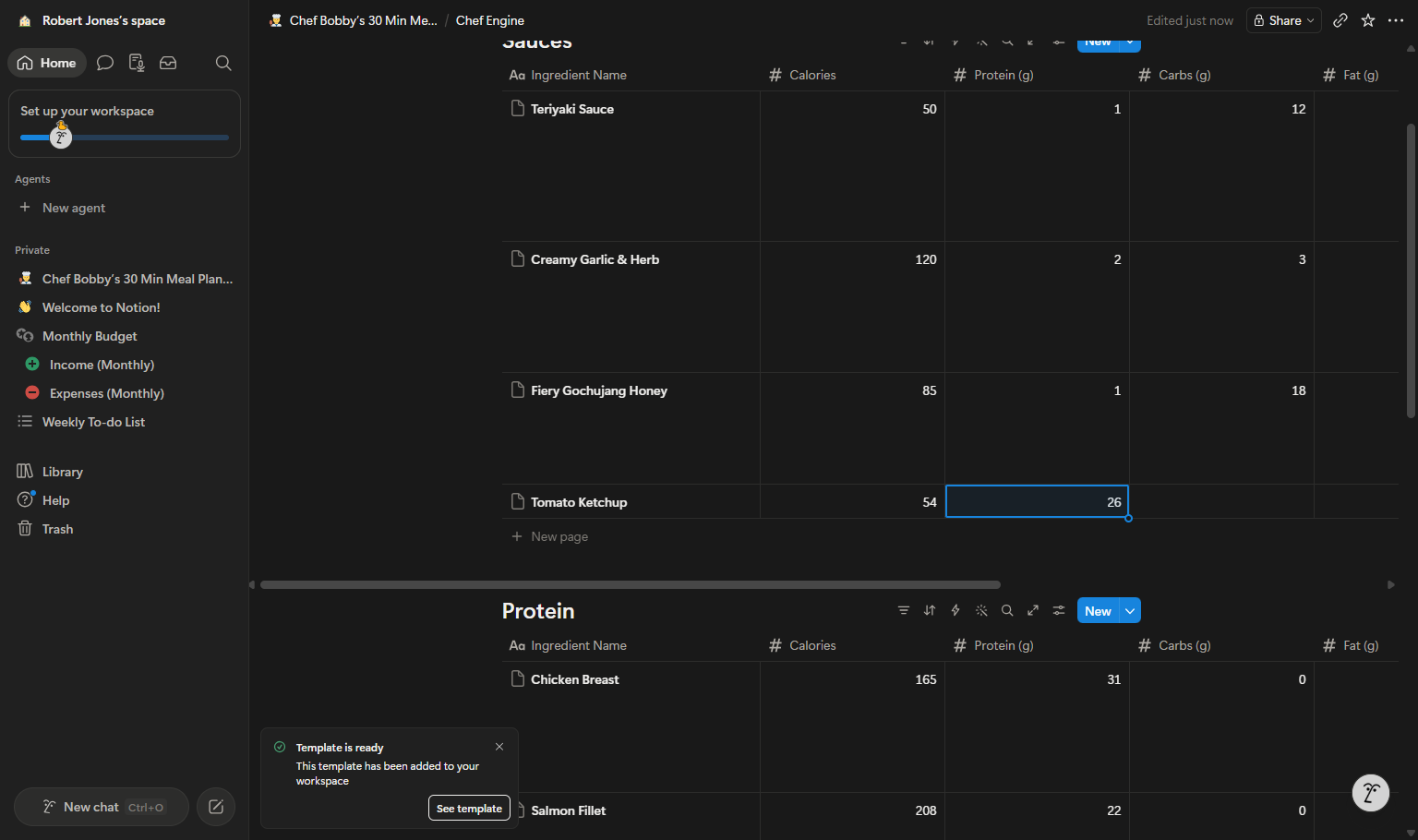
Task: Open the sidebar search icon
Action: 223,63
